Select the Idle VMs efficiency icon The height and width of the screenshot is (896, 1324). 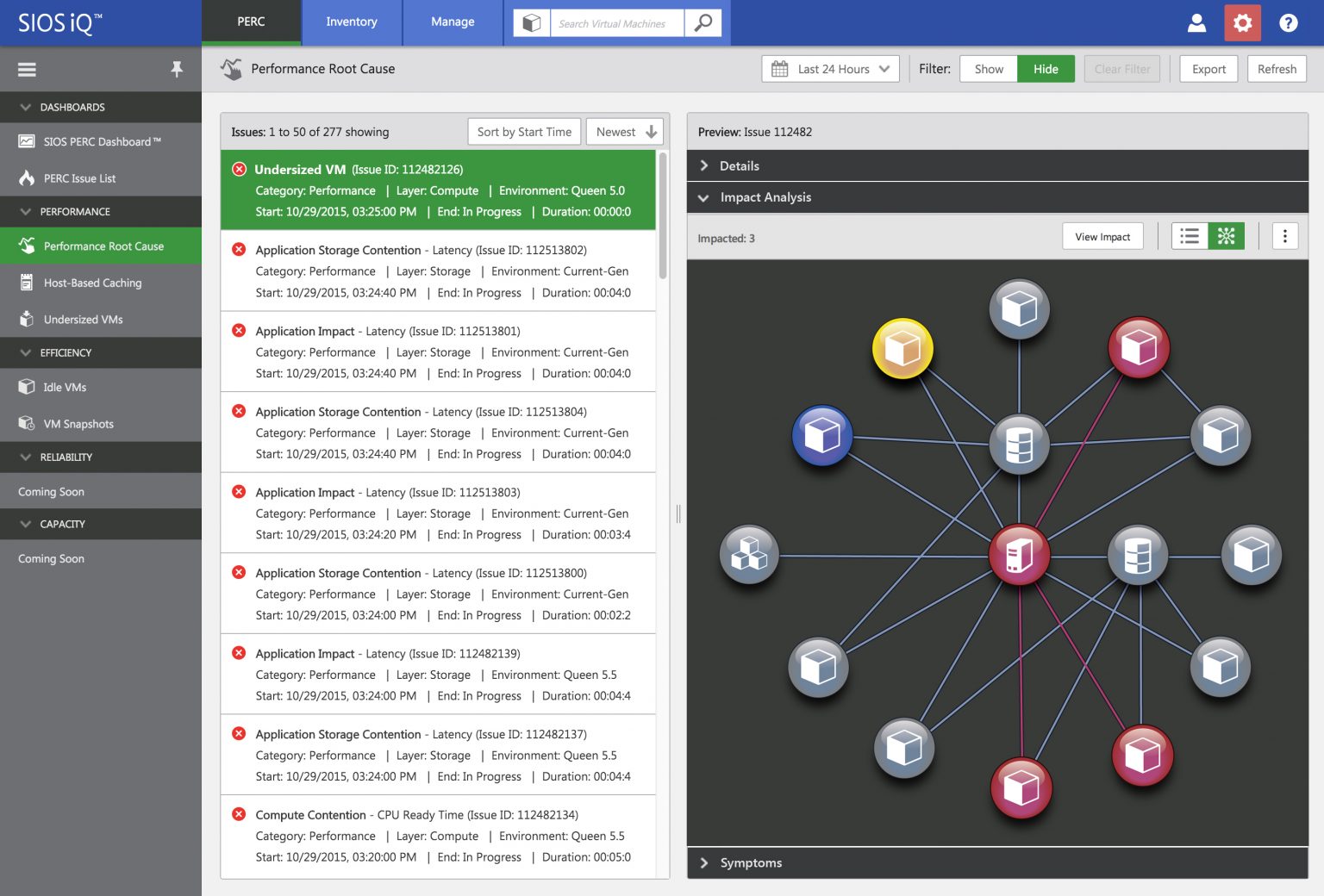click(26, 387)
